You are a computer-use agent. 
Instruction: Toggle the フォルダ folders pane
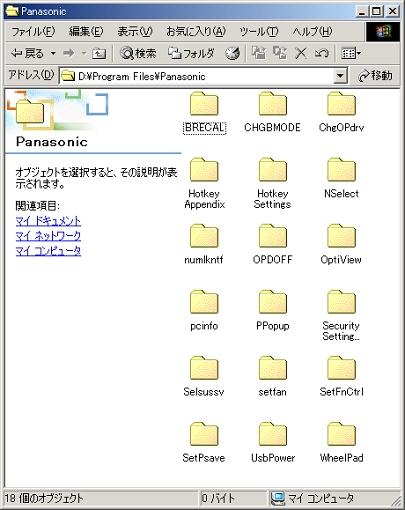(191, 53)
